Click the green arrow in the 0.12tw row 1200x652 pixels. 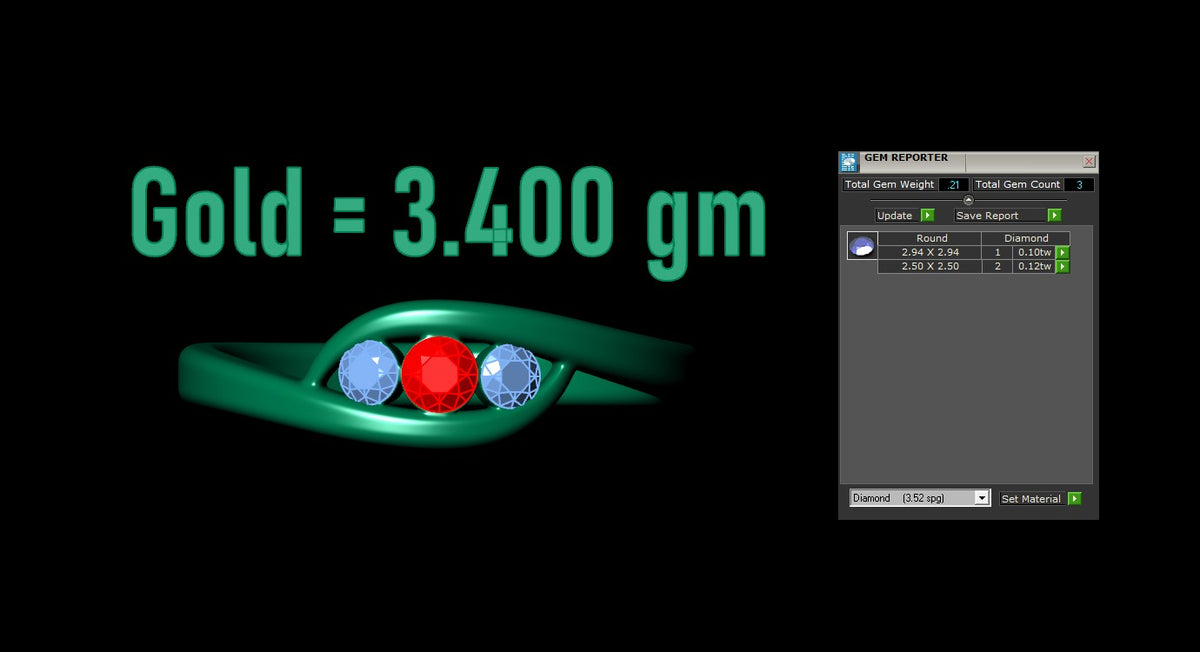point(1063,267)
